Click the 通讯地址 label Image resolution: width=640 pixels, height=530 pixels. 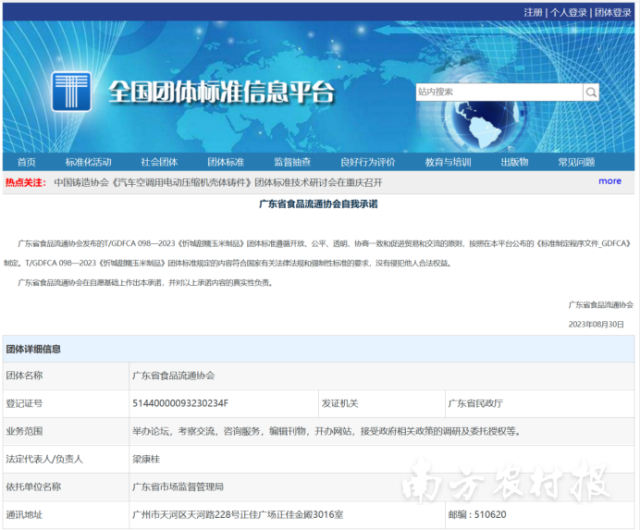click(x=24, y=514)
